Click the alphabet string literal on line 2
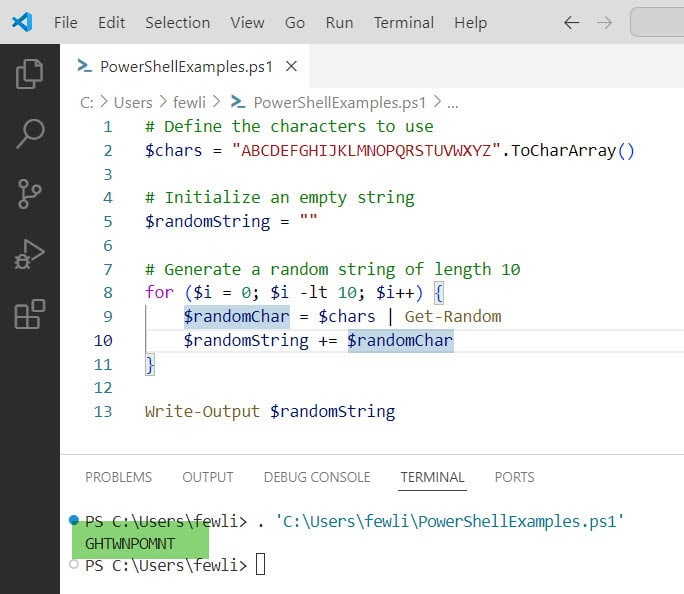Screen dimensions: 684x594 (366, 151)
